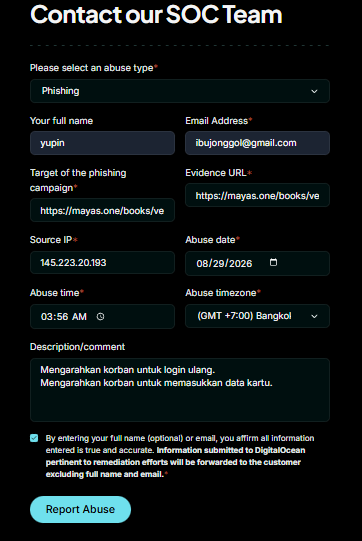The image size is (362, 541).
Task: Click the Abuse date field showing 08/29/2026
Action: click(x=257, y=264)
